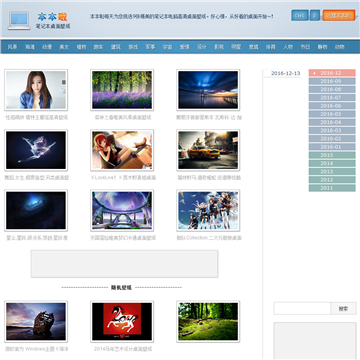Go to the 美女 category

[x=64, y=47]
